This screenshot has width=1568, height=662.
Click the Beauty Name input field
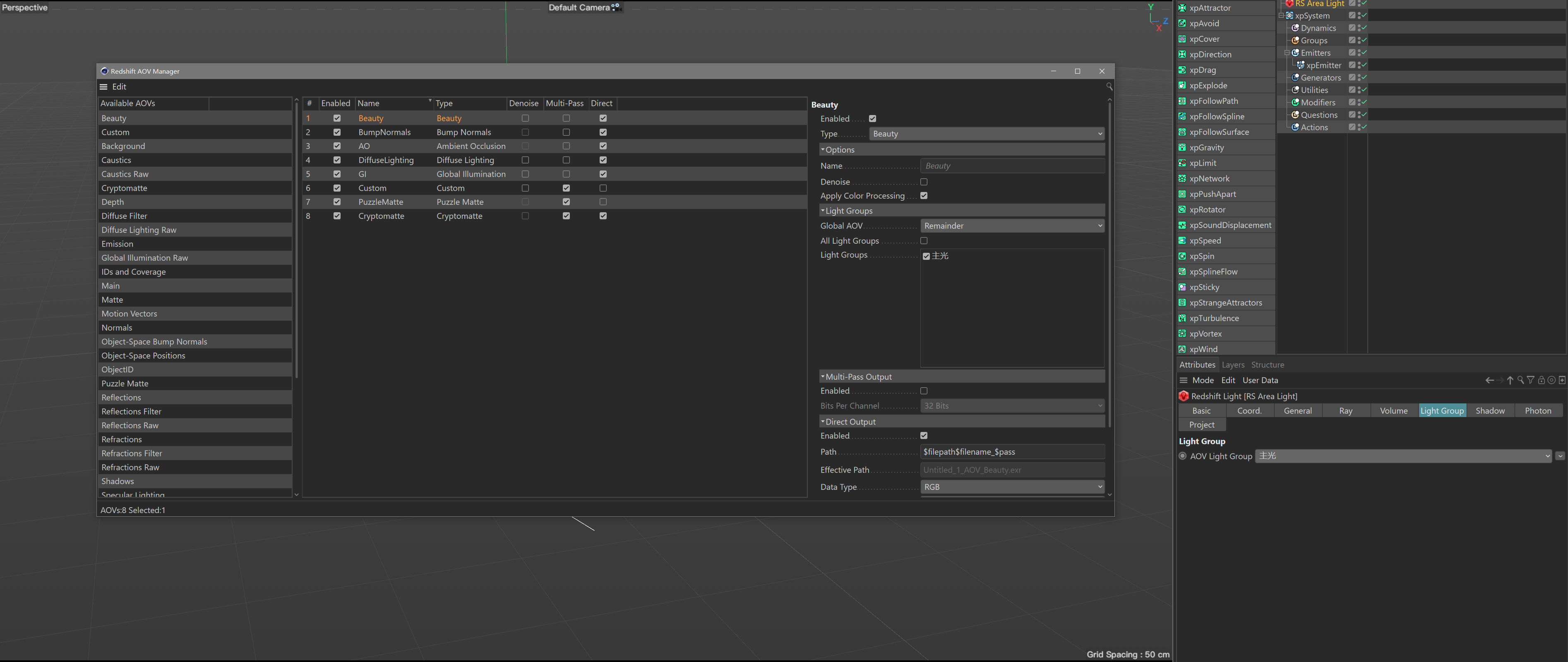tap(1012, 165)
